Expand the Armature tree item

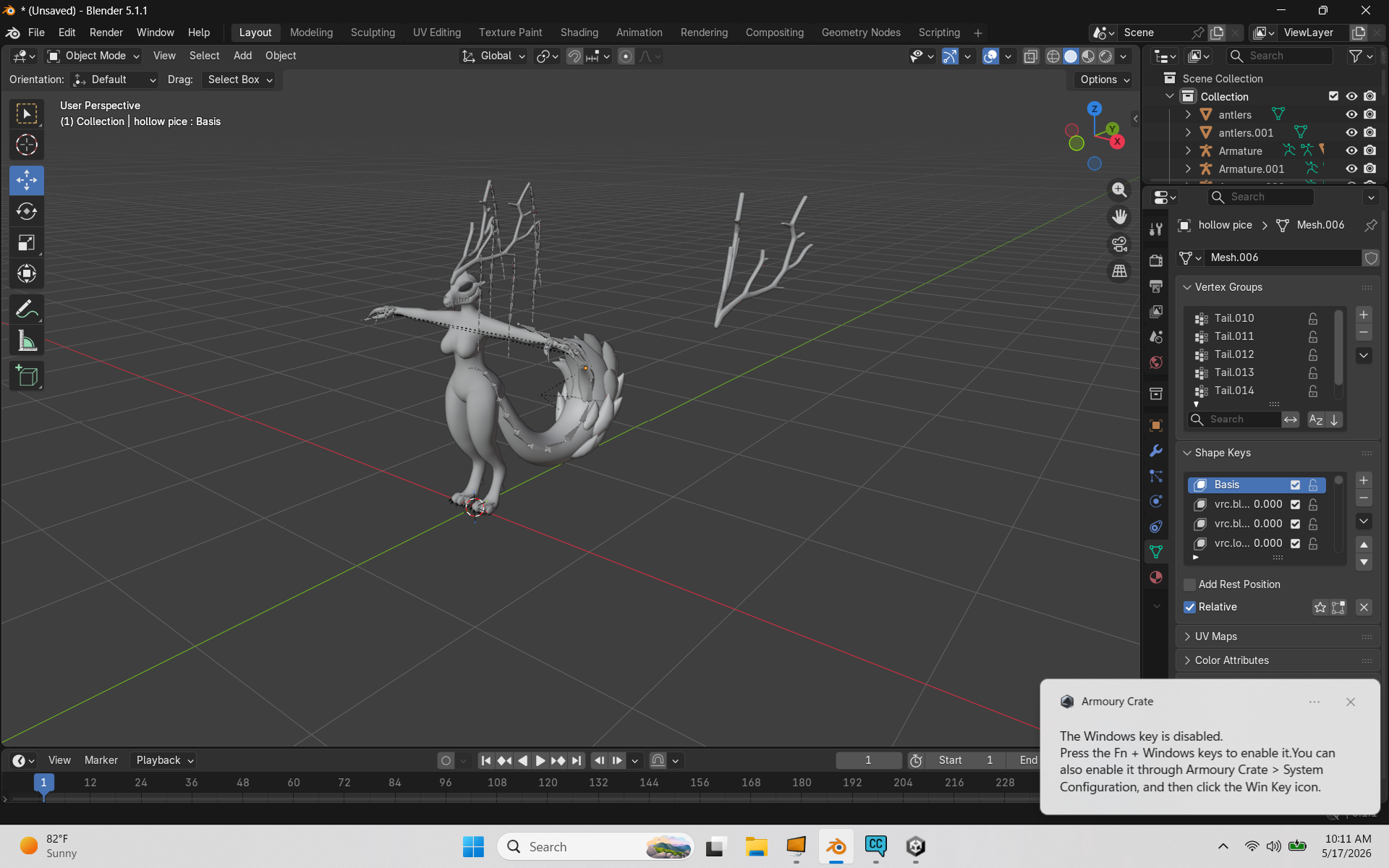click(1188, 150)
